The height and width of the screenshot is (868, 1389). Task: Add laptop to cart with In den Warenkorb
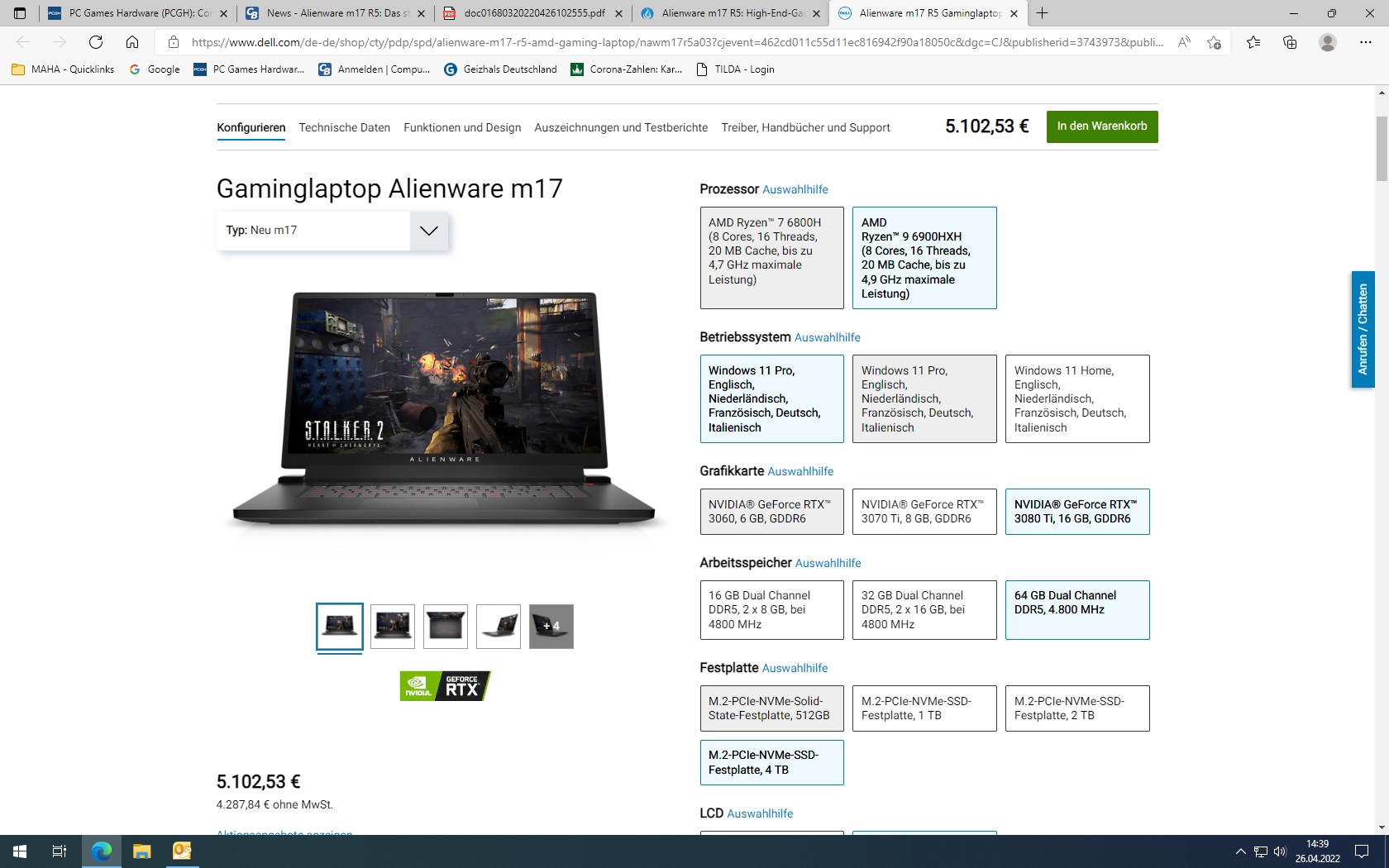(x=1102, y=126)
